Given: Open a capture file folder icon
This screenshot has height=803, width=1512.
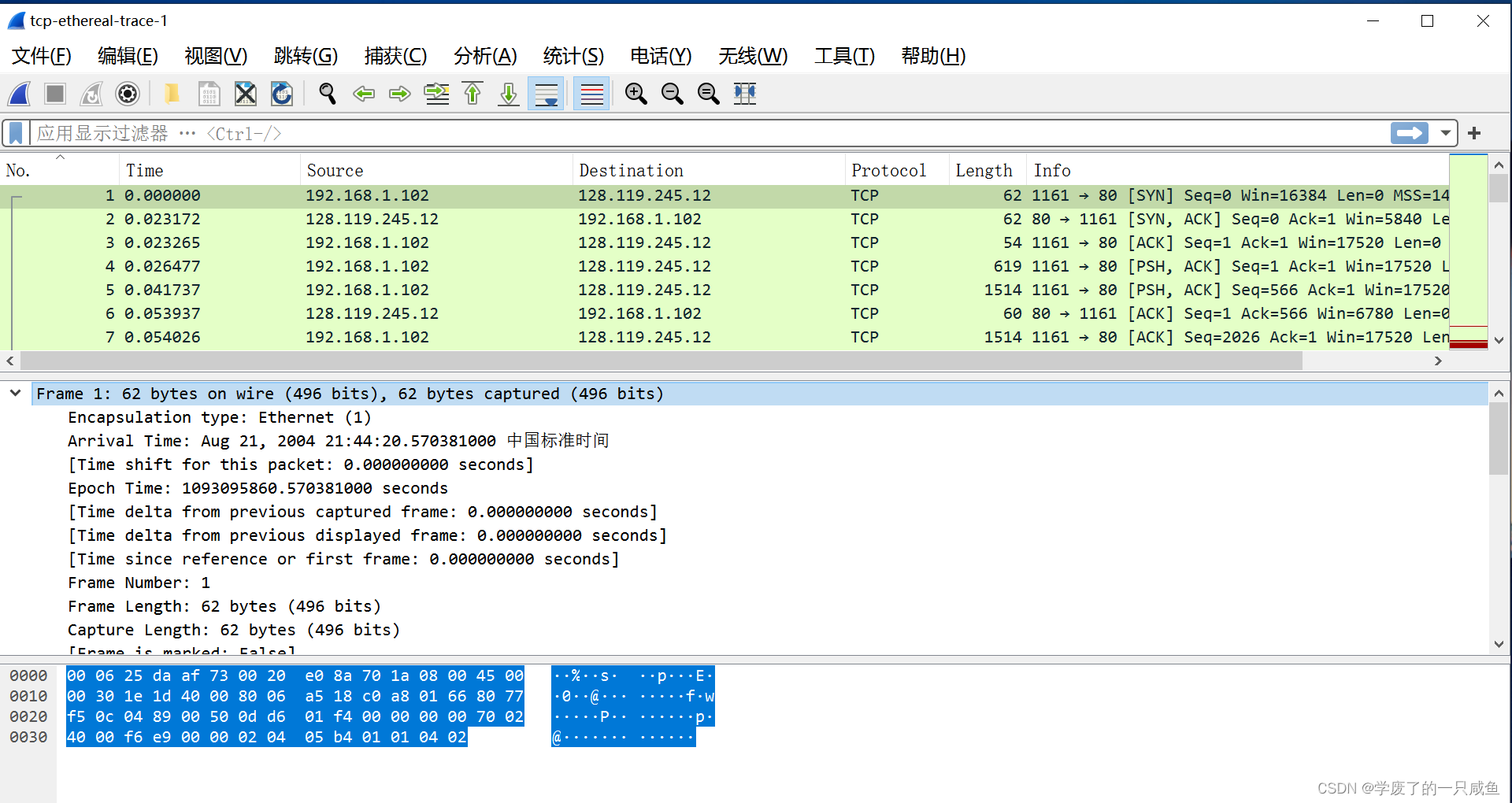Looking at the screenshot, I should 172,94.
